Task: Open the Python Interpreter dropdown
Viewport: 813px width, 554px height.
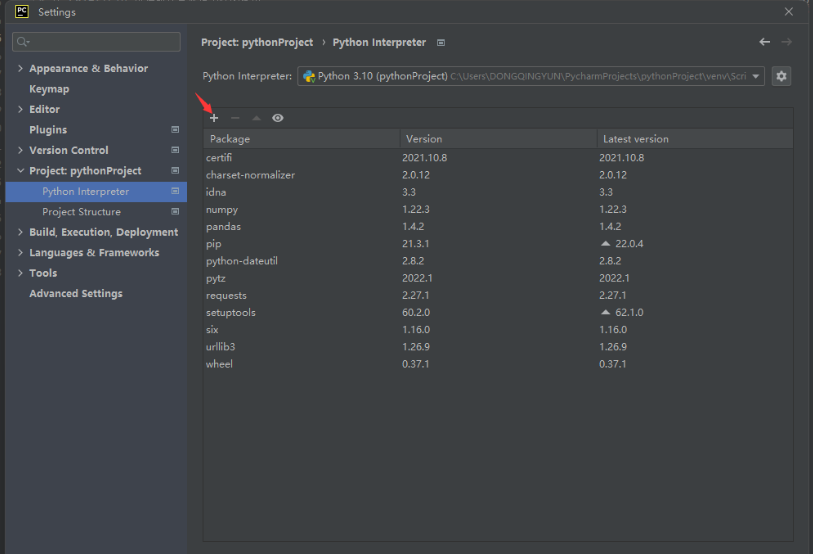Action: pos(530,76)
